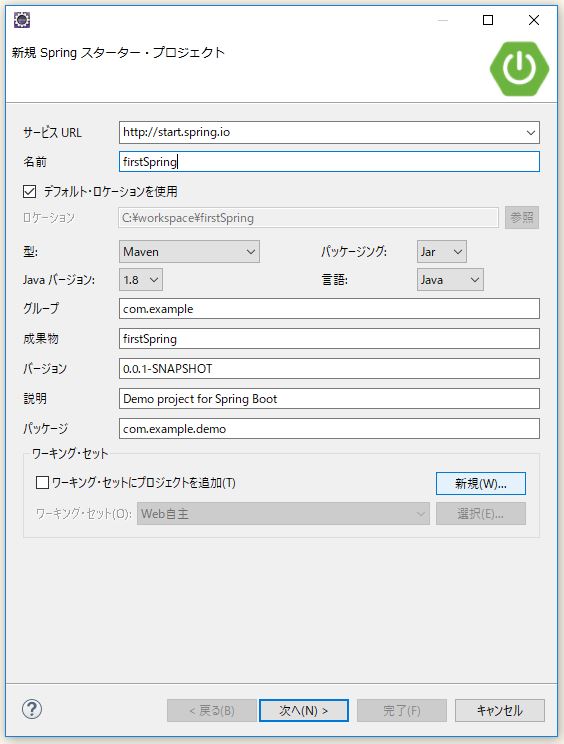Click the 説明 field Demo project for Spring Boot
Image resolution: width=564 pixels, height=744 pixels.
[329, 399]
